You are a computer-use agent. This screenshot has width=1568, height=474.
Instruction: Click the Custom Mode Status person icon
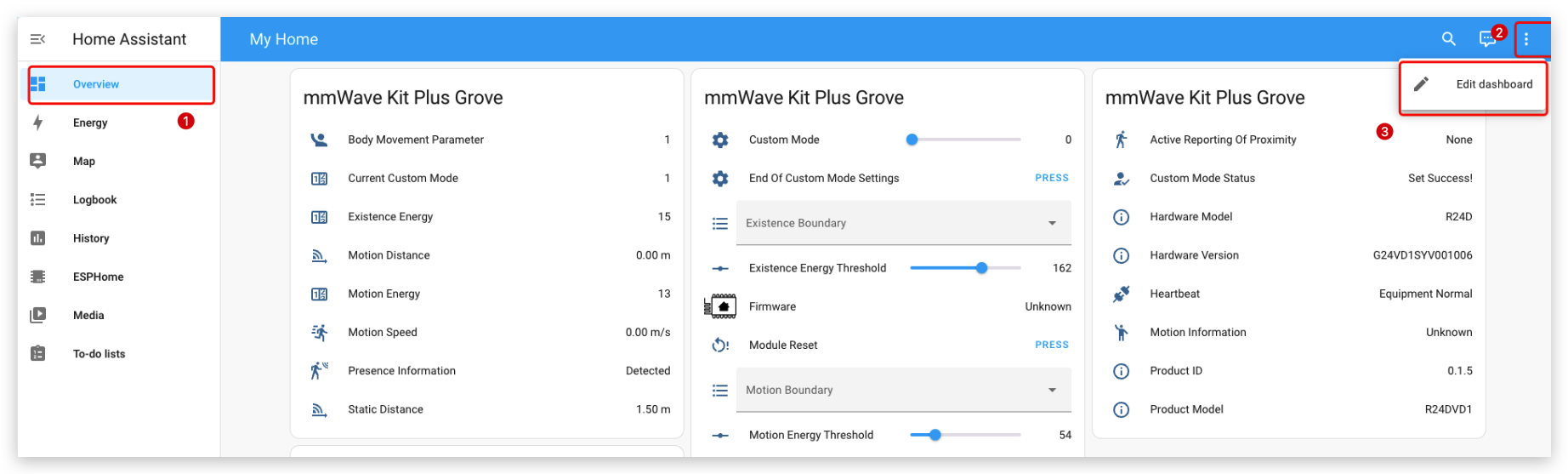(x=1122, y=178)
